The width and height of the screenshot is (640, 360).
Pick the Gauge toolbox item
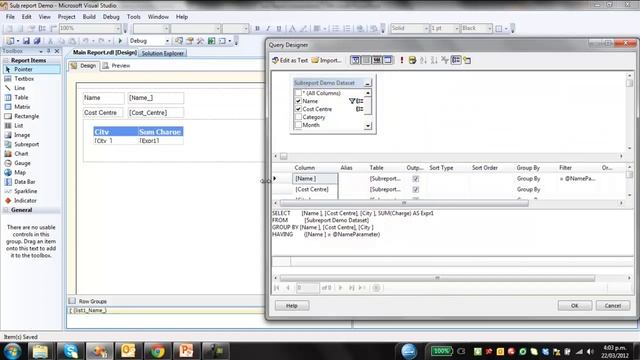[x=22, y=163]
